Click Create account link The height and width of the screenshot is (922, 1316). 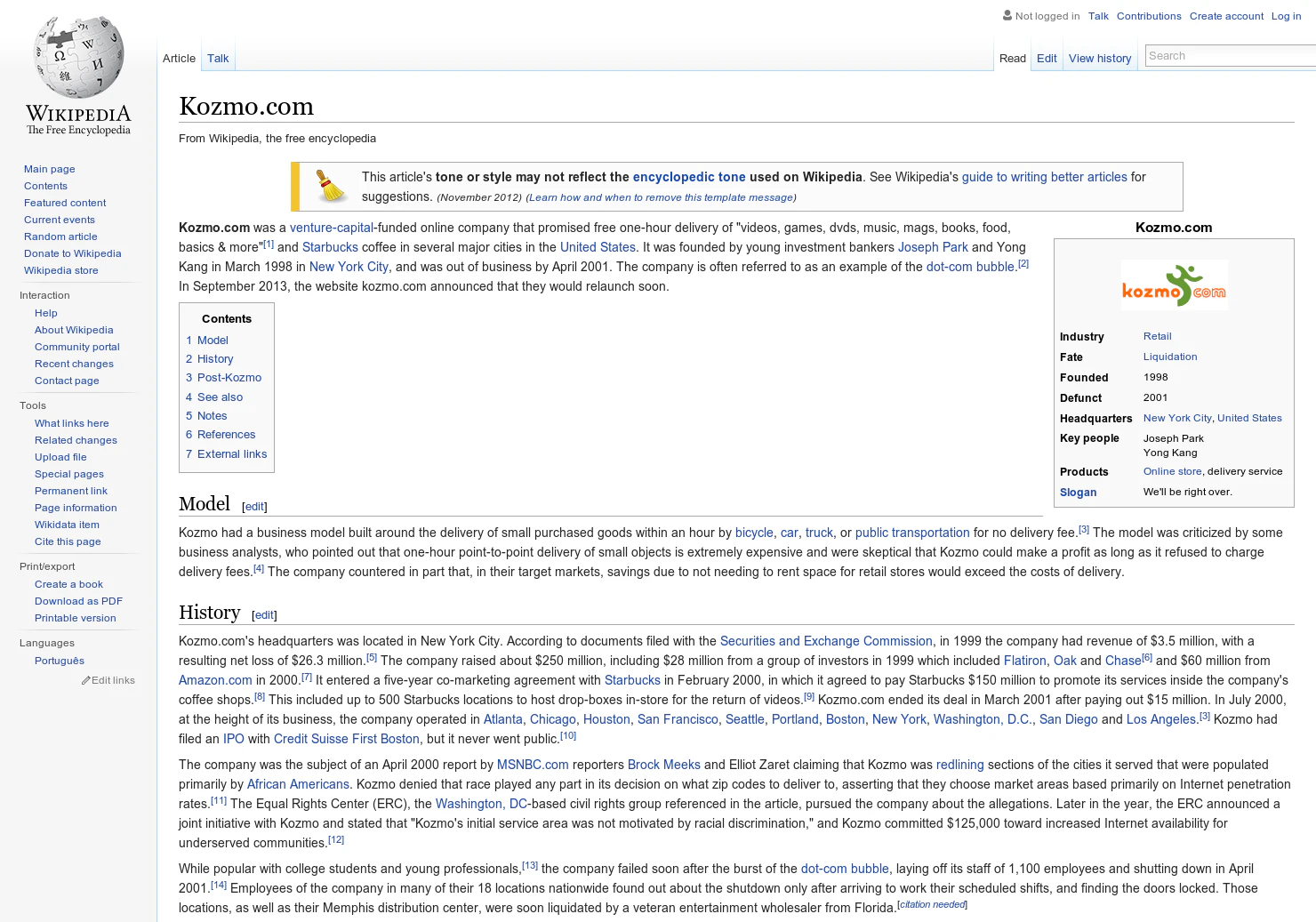point(1226,16)
